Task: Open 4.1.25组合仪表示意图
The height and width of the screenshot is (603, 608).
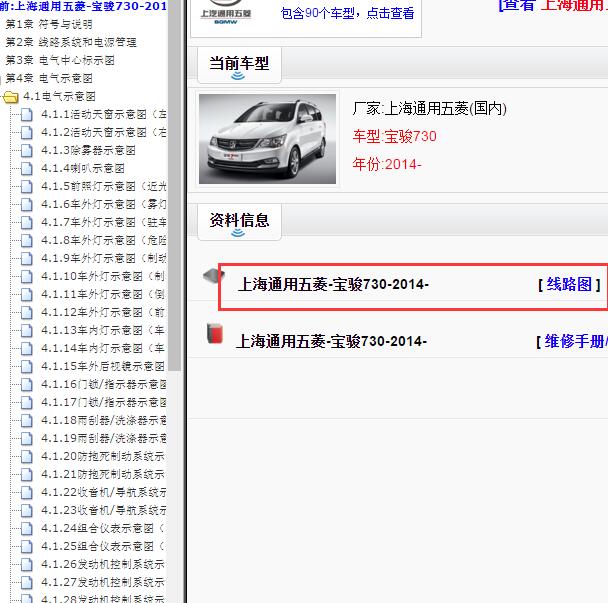Action: [x=103, y=546]
